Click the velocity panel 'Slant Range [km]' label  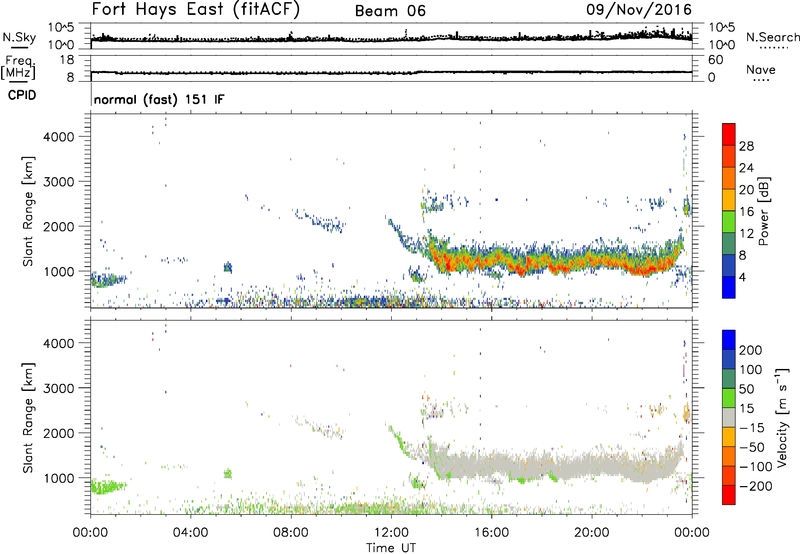point(28,418)
